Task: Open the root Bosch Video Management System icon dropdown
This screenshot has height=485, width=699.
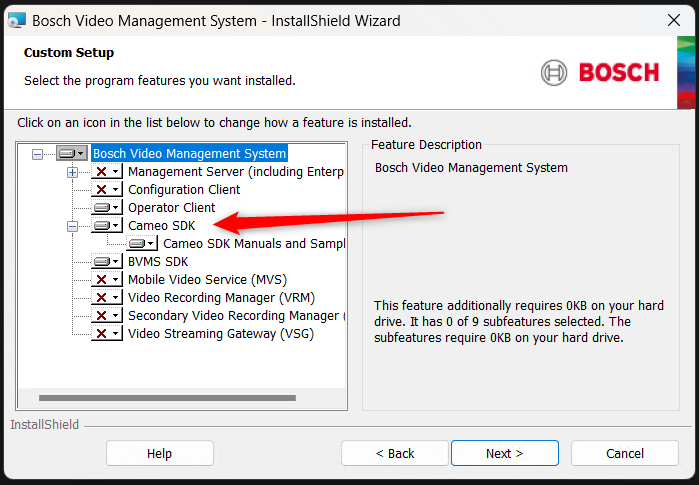Action: point(81,154)
